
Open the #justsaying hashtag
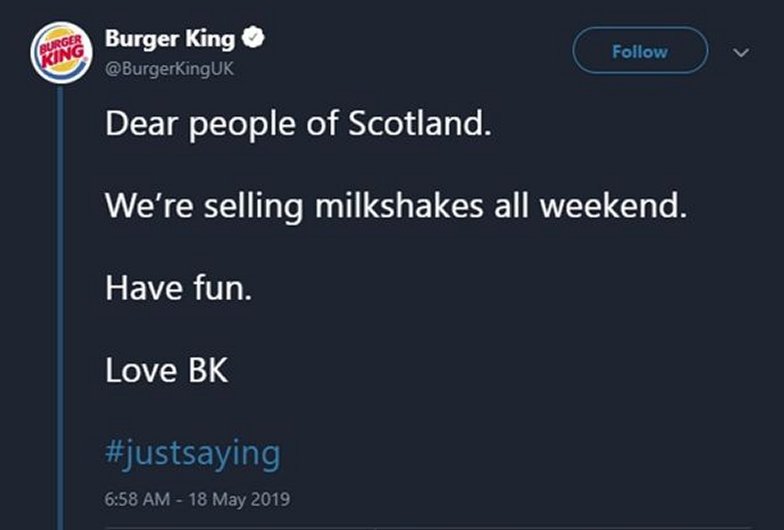(x=192, y=453)
